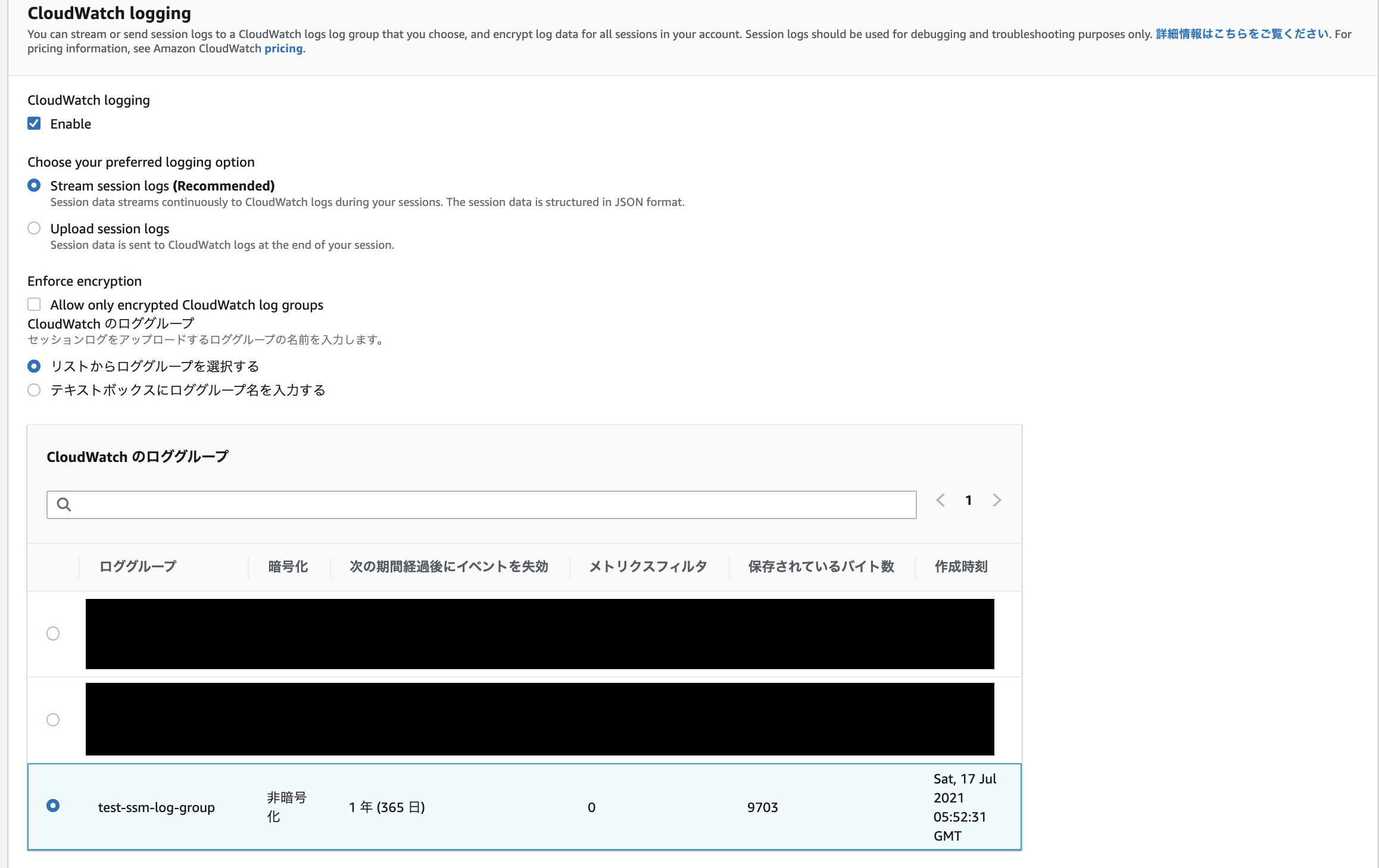Select リストからロググループを選択する radio
This screenshot has width=1379, height=868.
point(34,366)
